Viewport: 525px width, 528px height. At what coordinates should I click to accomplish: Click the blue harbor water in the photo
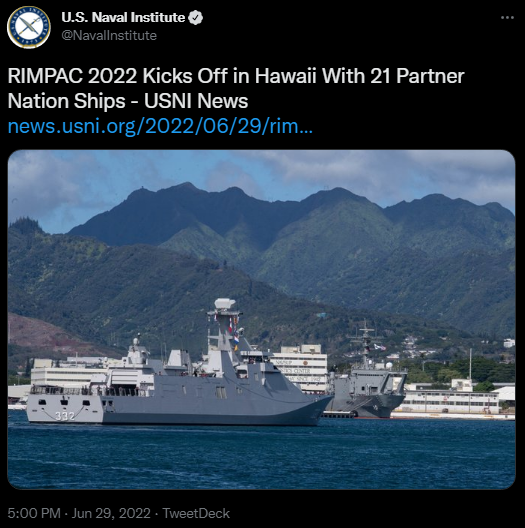(x=261, y=455)
